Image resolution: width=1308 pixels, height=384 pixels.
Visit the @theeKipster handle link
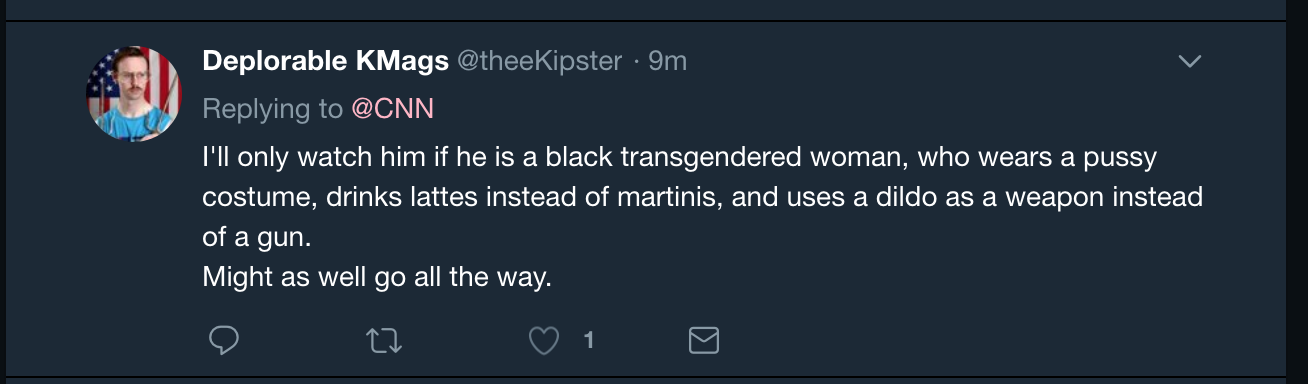point(540,61)
